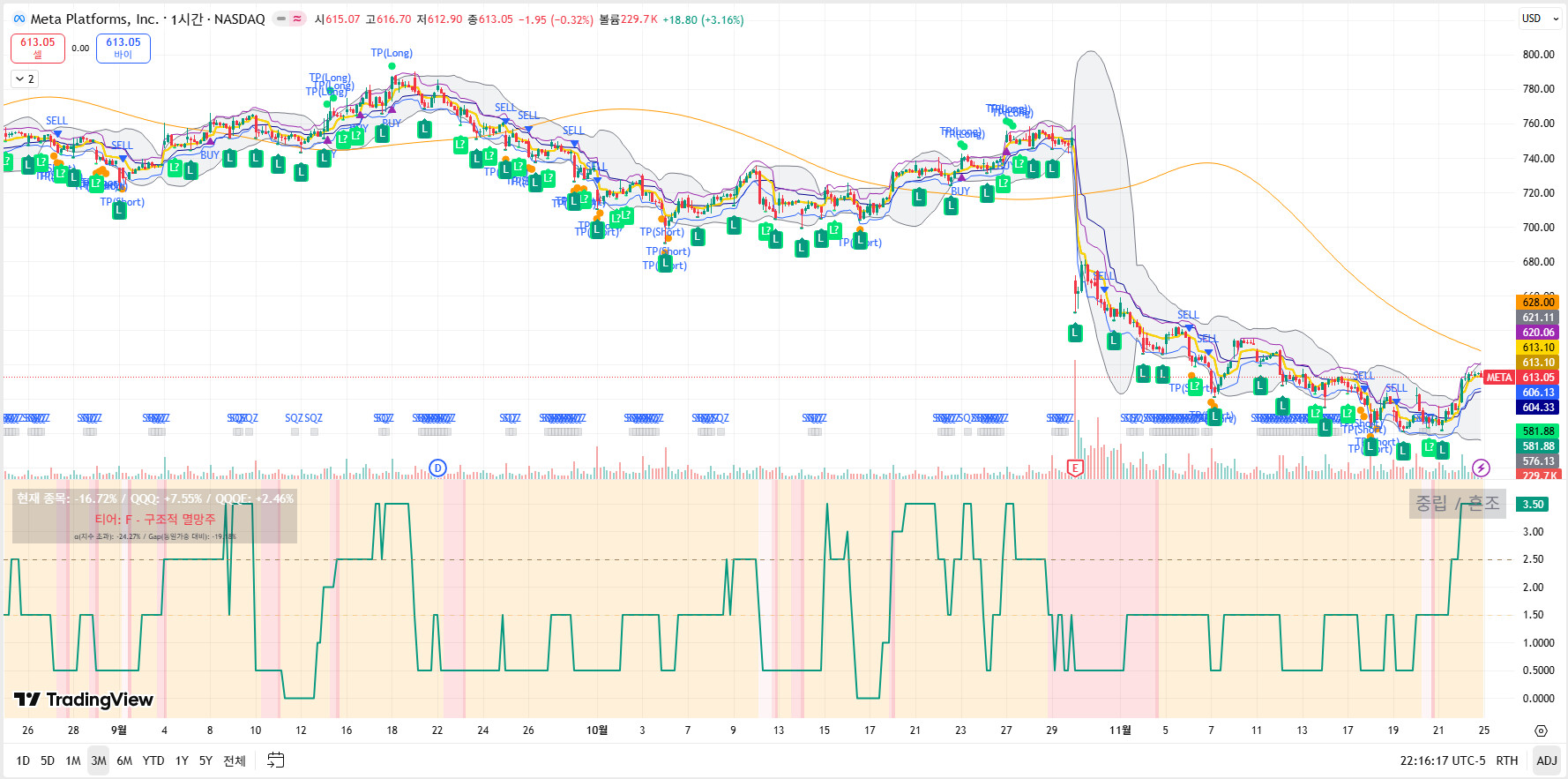Open chart scale settings hexagon icon
1568x779 pixels.
pos(1541,730)
